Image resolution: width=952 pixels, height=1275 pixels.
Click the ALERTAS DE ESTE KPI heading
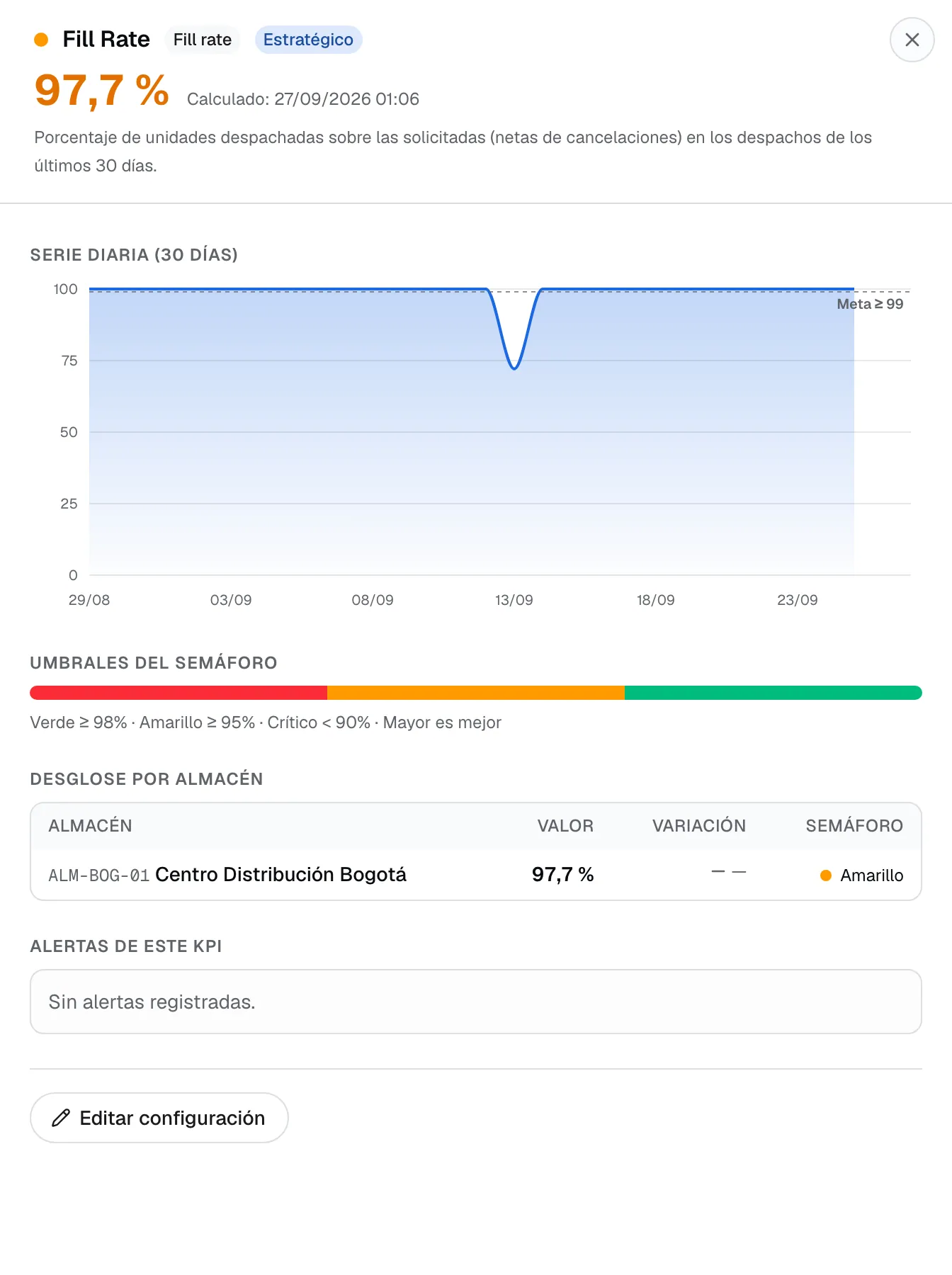126,946
